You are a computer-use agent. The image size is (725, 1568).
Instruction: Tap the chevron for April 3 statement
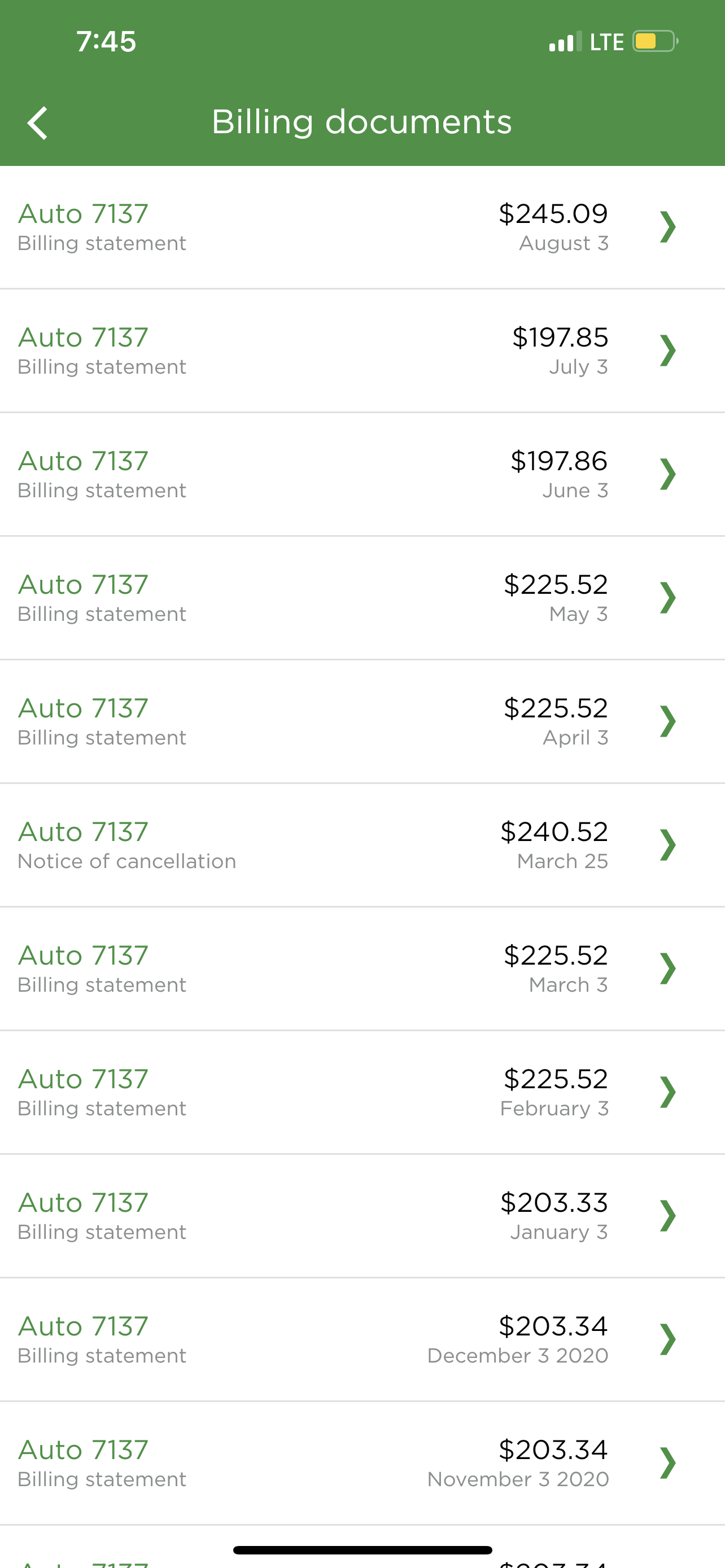point(668,721)
